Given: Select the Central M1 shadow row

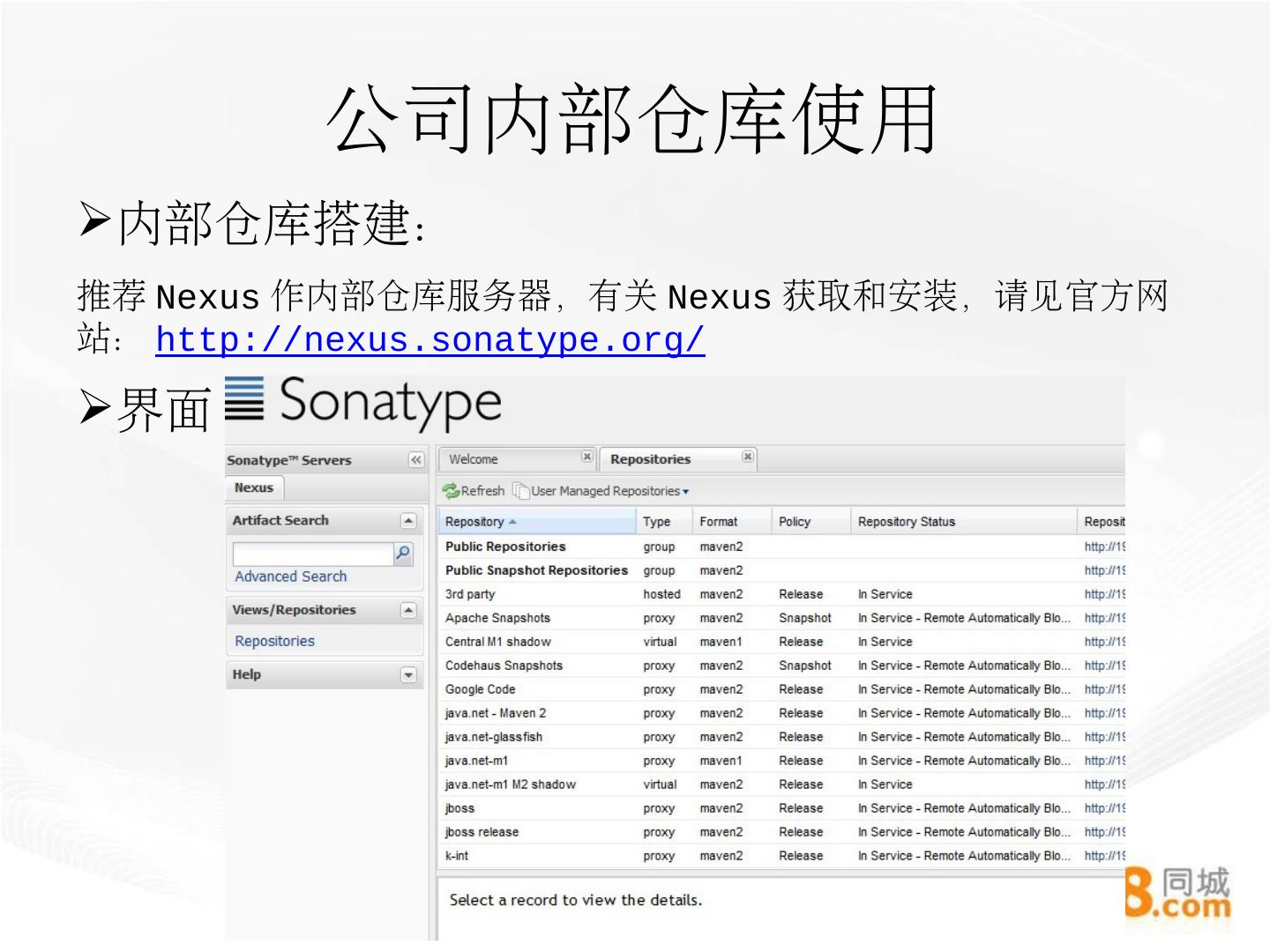Looking at the screenshot, I should [781, 642].
